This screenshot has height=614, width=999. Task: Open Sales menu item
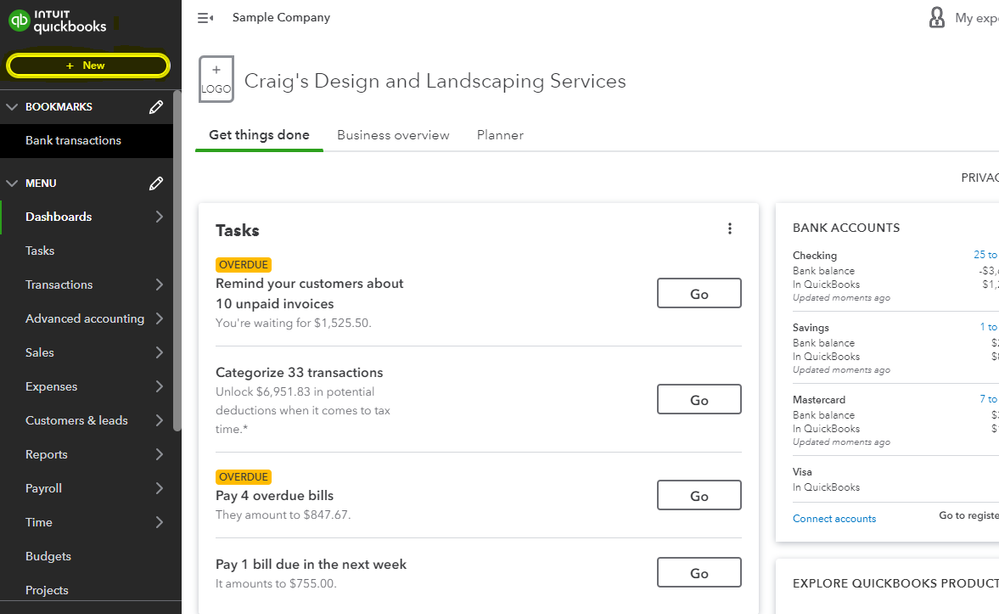coord(40,353)
